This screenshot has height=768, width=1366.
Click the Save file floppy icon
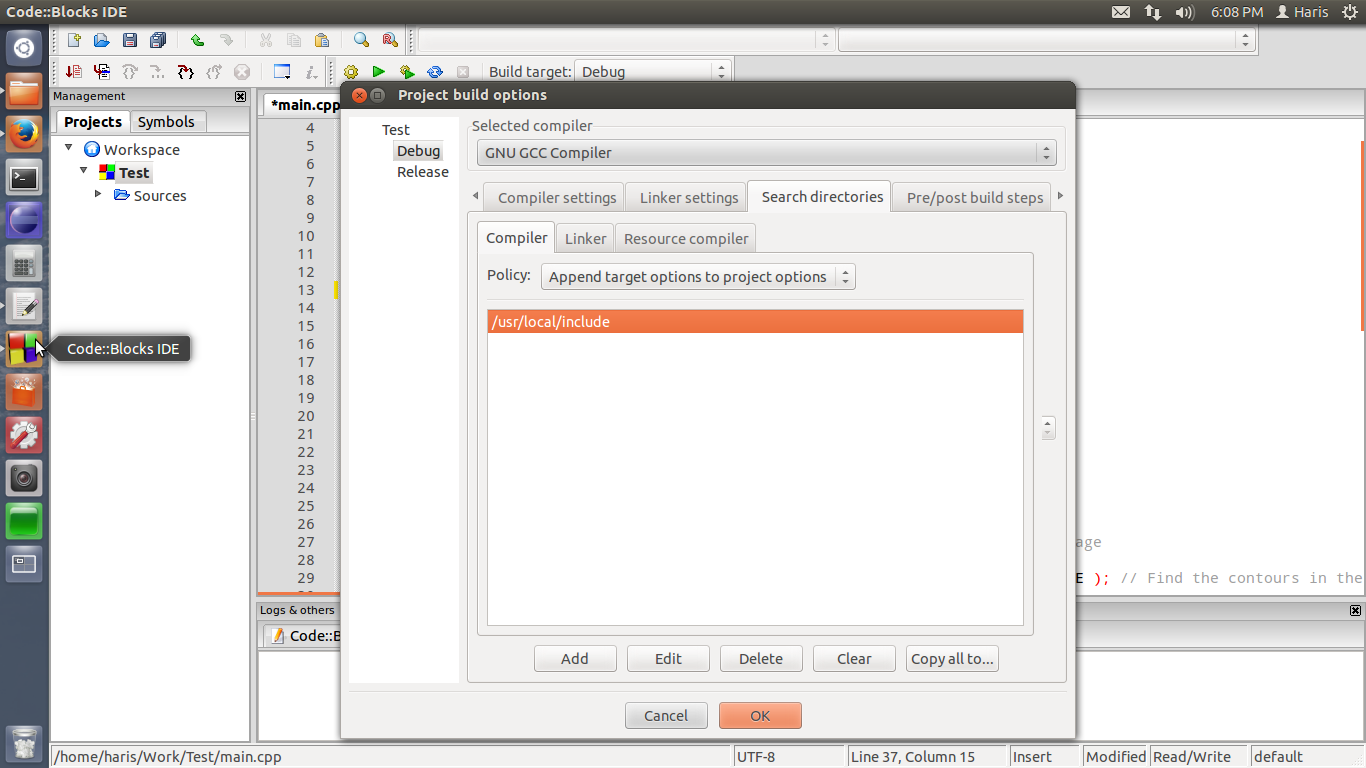pyautogui.click(x=129, y=40)
